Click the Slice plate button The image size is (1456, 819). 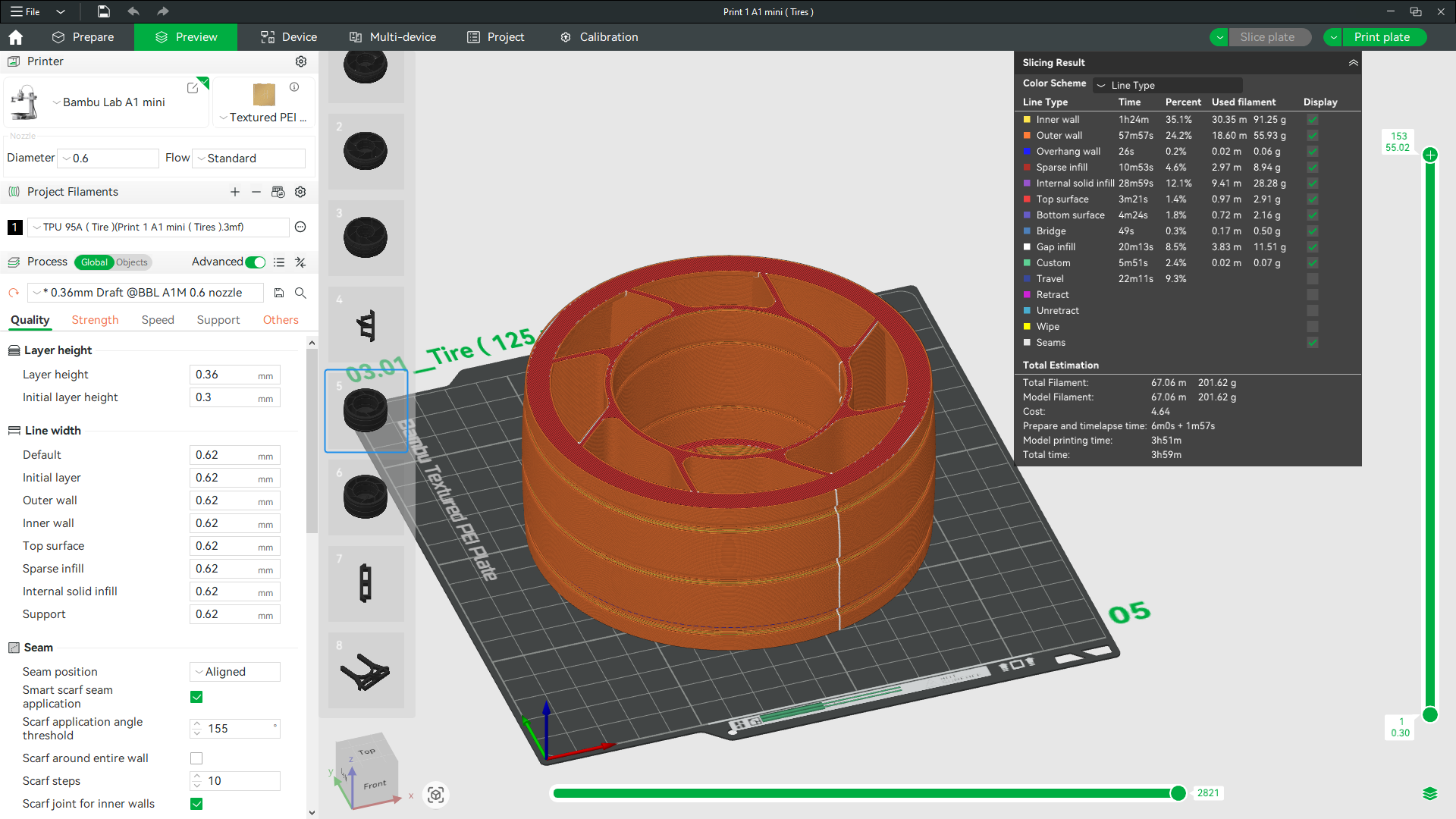(1269, 37)
